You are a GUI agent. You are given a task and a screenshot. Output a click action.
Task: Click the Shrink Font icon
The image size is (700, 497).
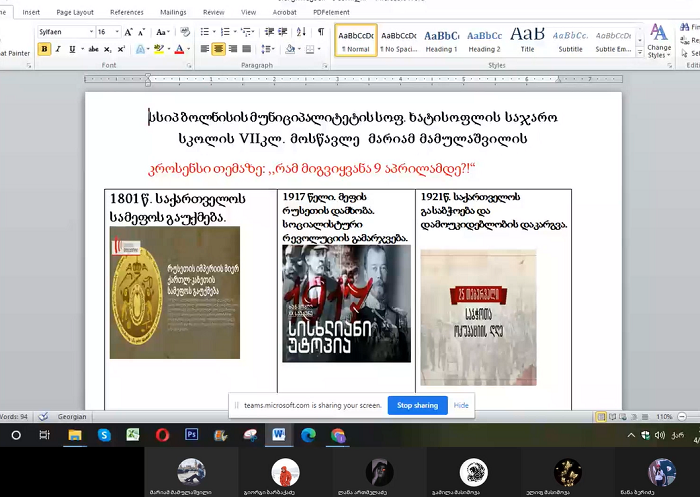(x=142, y=32)
